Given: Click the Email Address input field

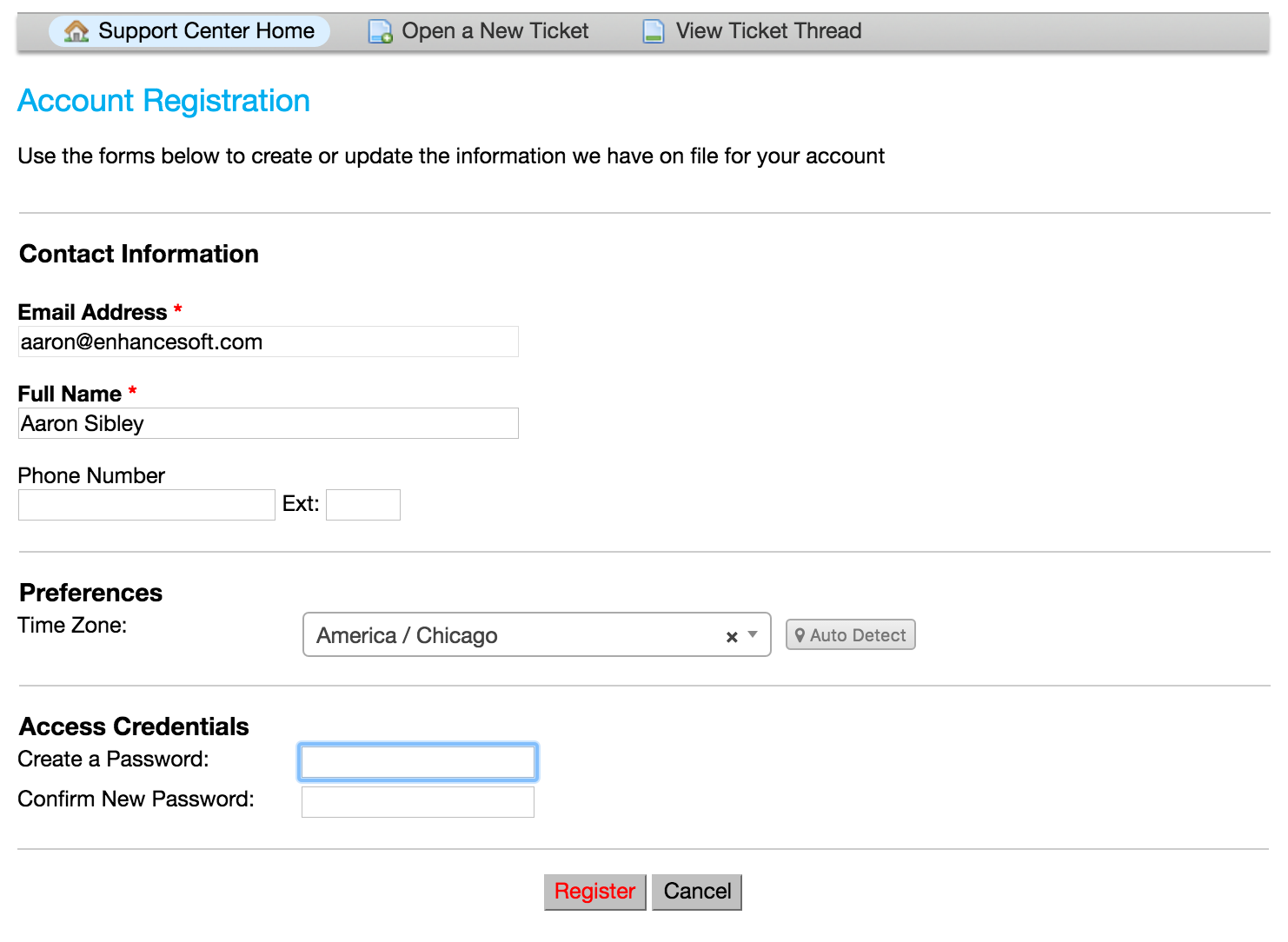Looking at the screenshot, I should [x=268, y=342].
